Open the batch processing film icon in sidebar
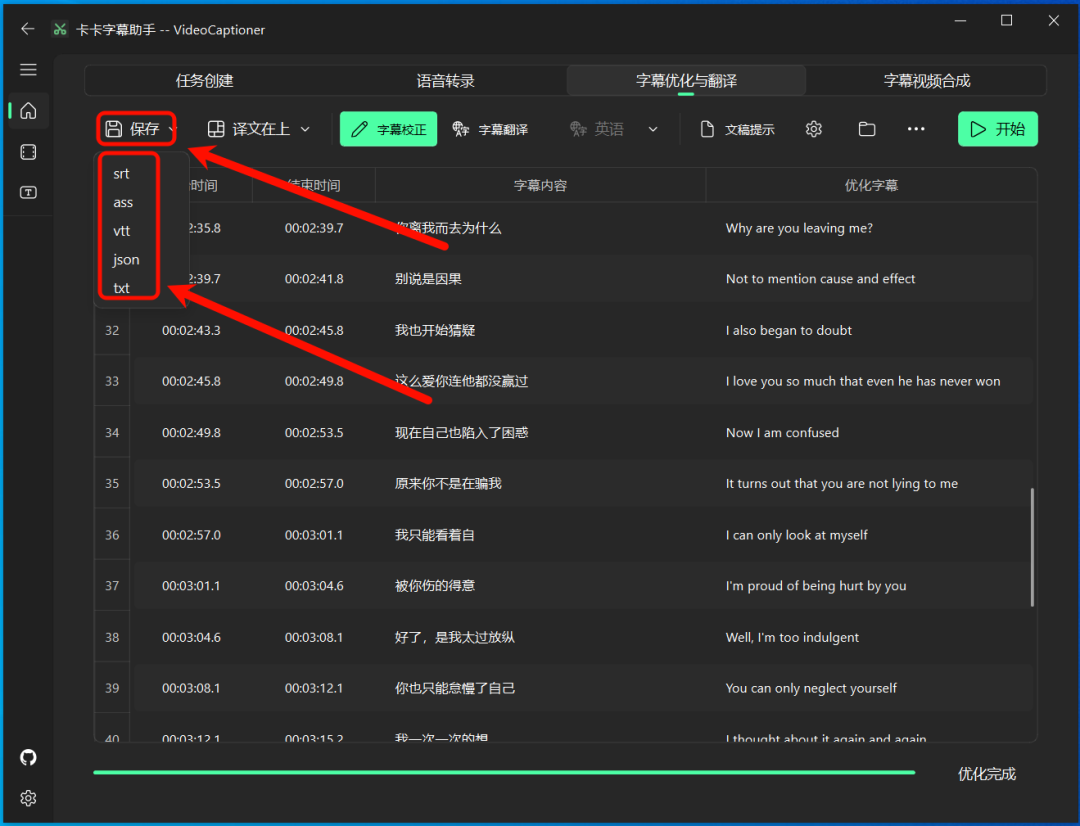Screen dimensions: 1080x826 (28, 152)
